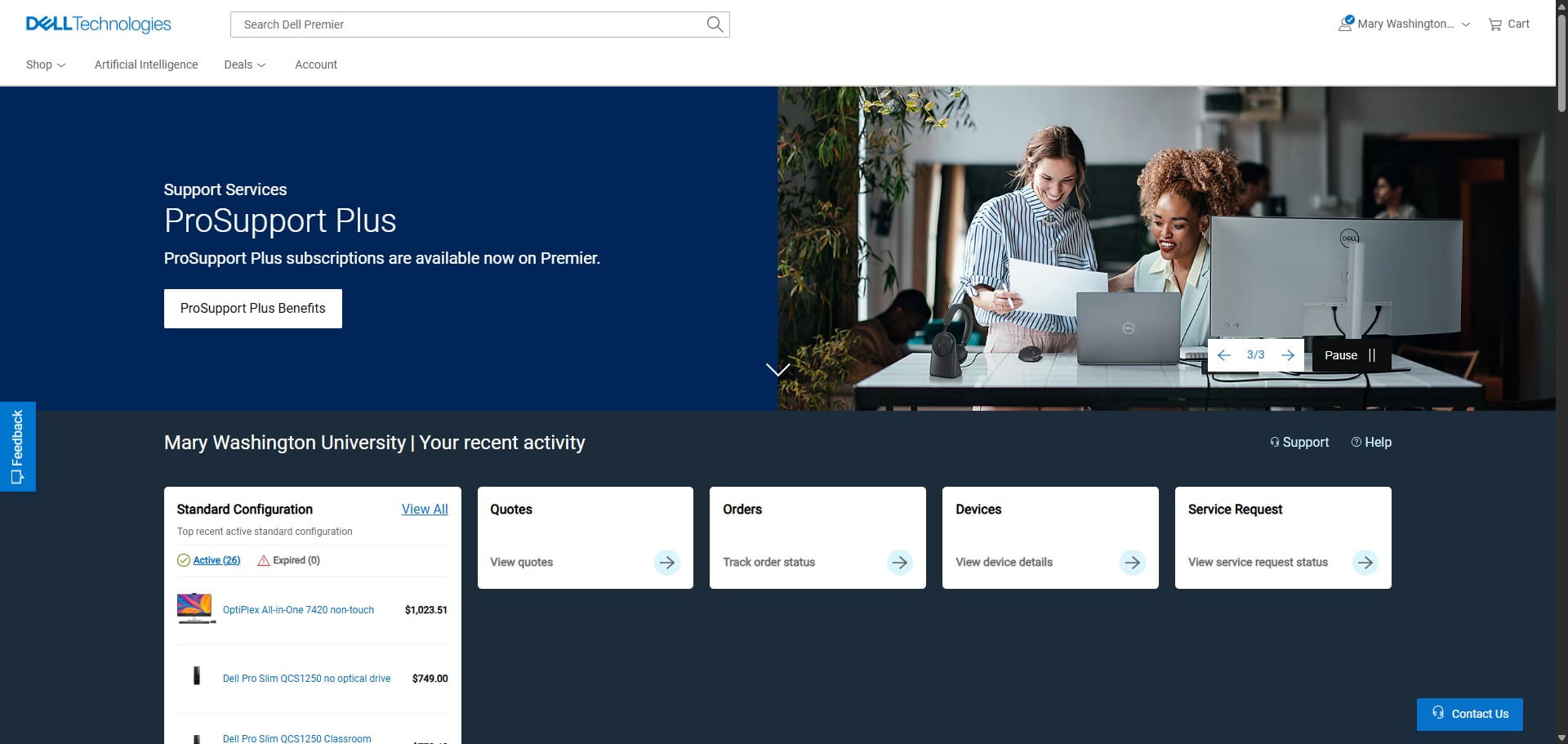Open Orders tracking via the arrow icon

[x=899, y=562]
